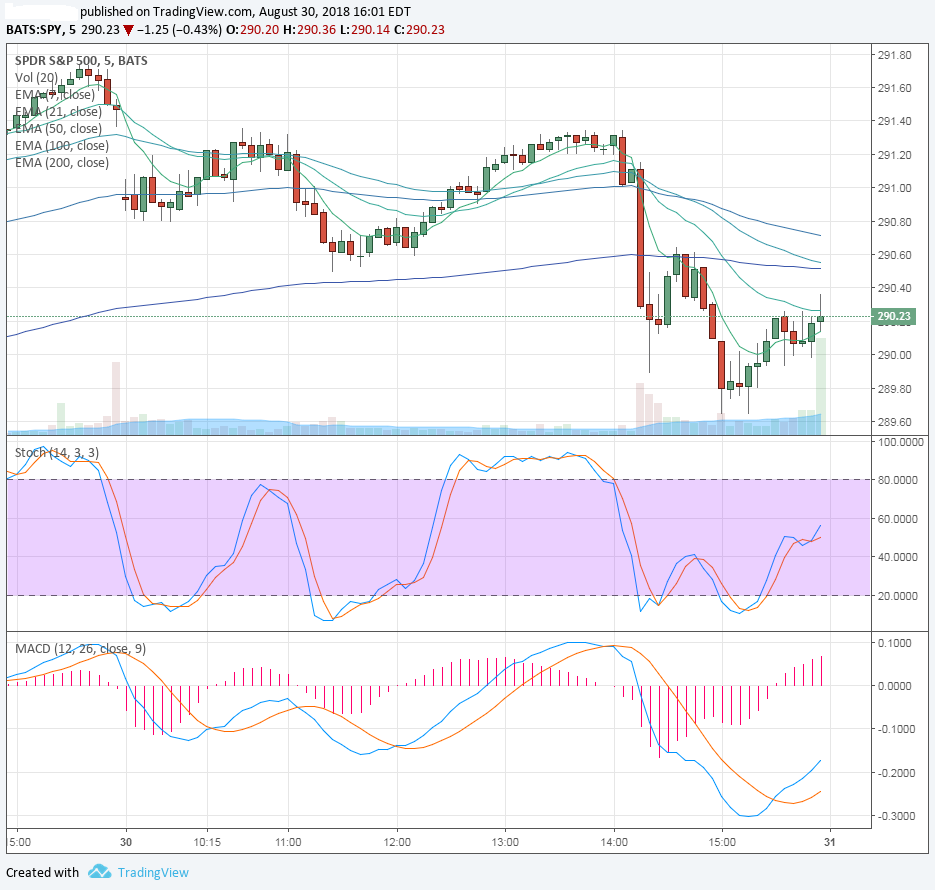Click the 20.0000 stochastic level label

[897, 596]
